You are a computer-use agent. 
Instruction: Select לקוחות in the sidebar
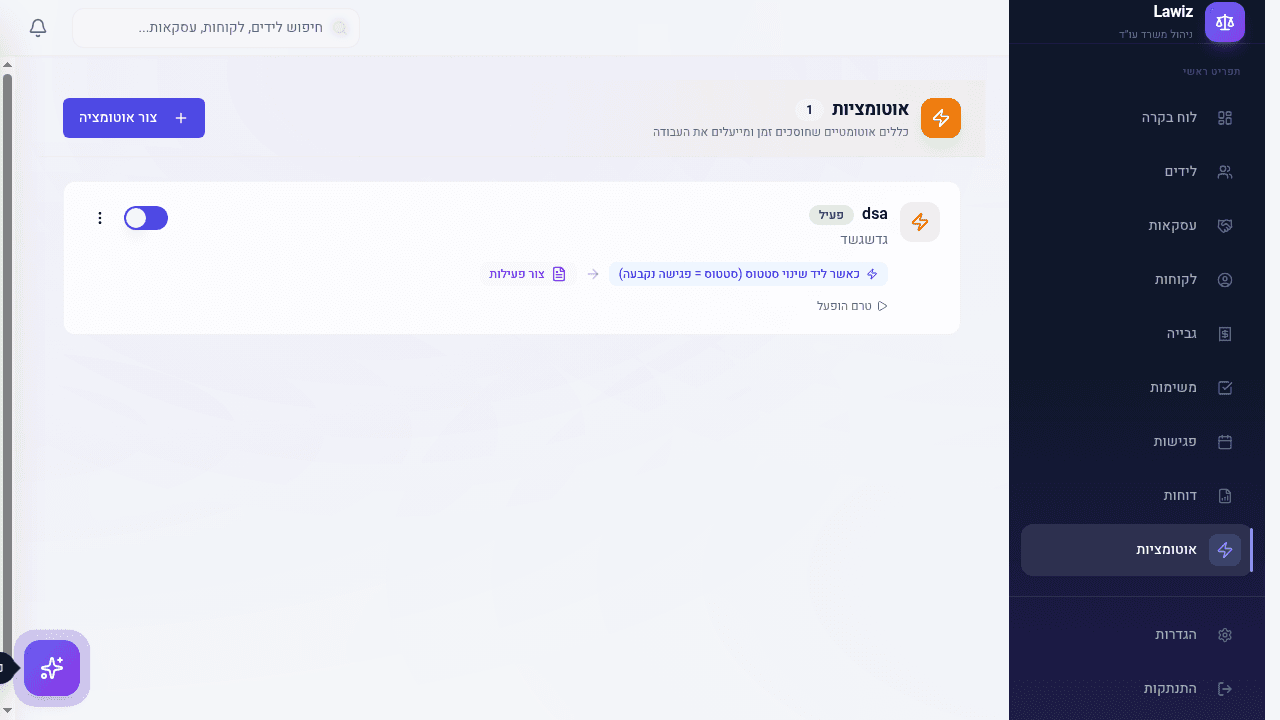pyautogui.click(x=1176, y=280)
